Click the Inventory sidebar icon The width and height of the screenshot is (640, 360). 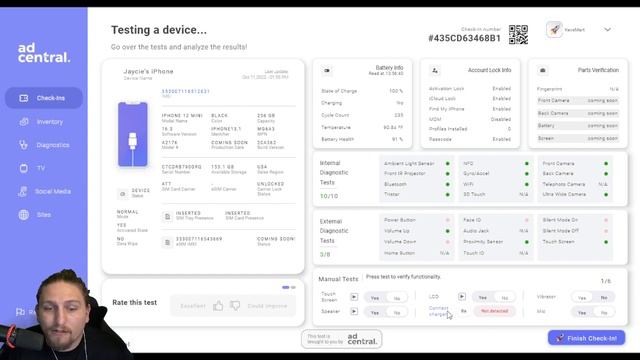[x=24, y=122]
